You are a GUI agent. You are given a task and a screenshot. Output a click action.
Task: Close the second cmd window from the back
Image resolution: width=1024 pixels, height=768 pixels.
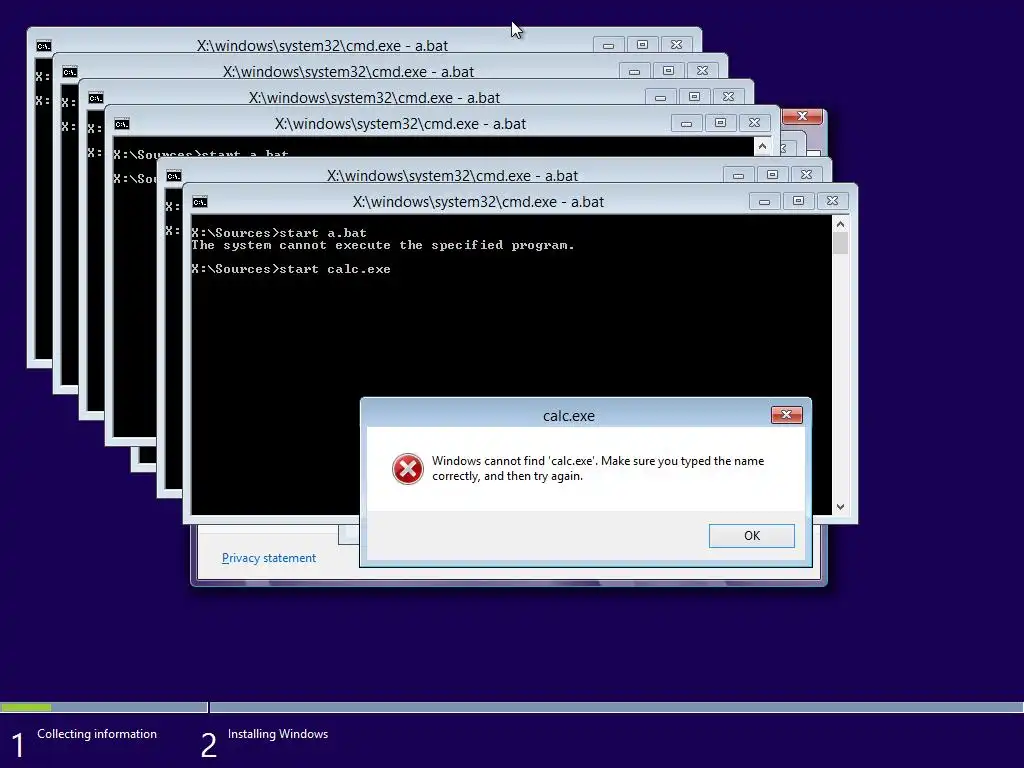coord(702,71)
